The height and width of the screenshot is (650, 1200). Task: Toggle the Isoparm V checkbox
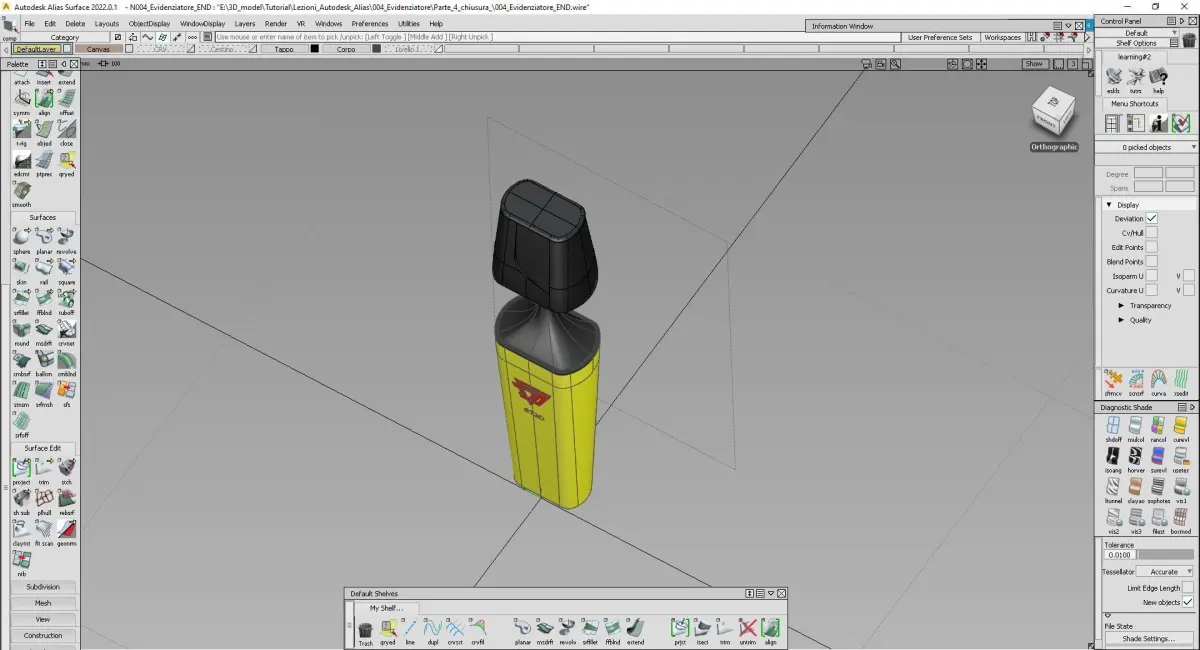pyautogui.click(x=1189, y=276)
